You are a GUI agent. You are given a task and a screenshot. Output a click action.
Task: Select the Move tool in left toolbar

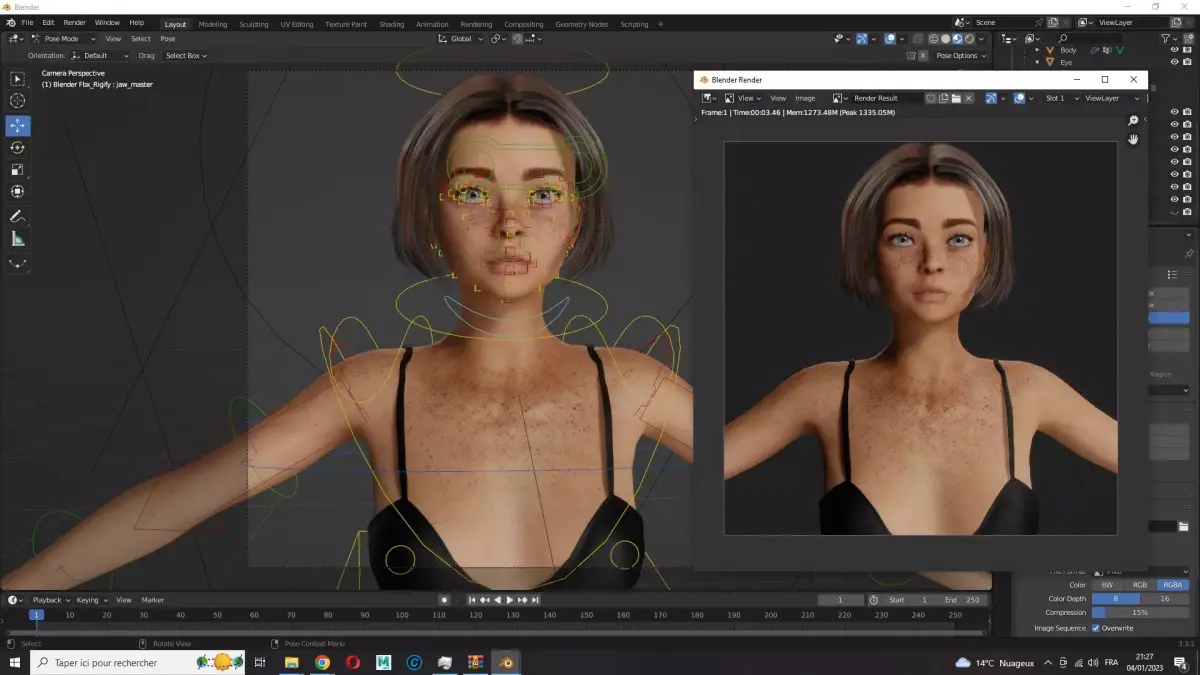coord(18,126)
